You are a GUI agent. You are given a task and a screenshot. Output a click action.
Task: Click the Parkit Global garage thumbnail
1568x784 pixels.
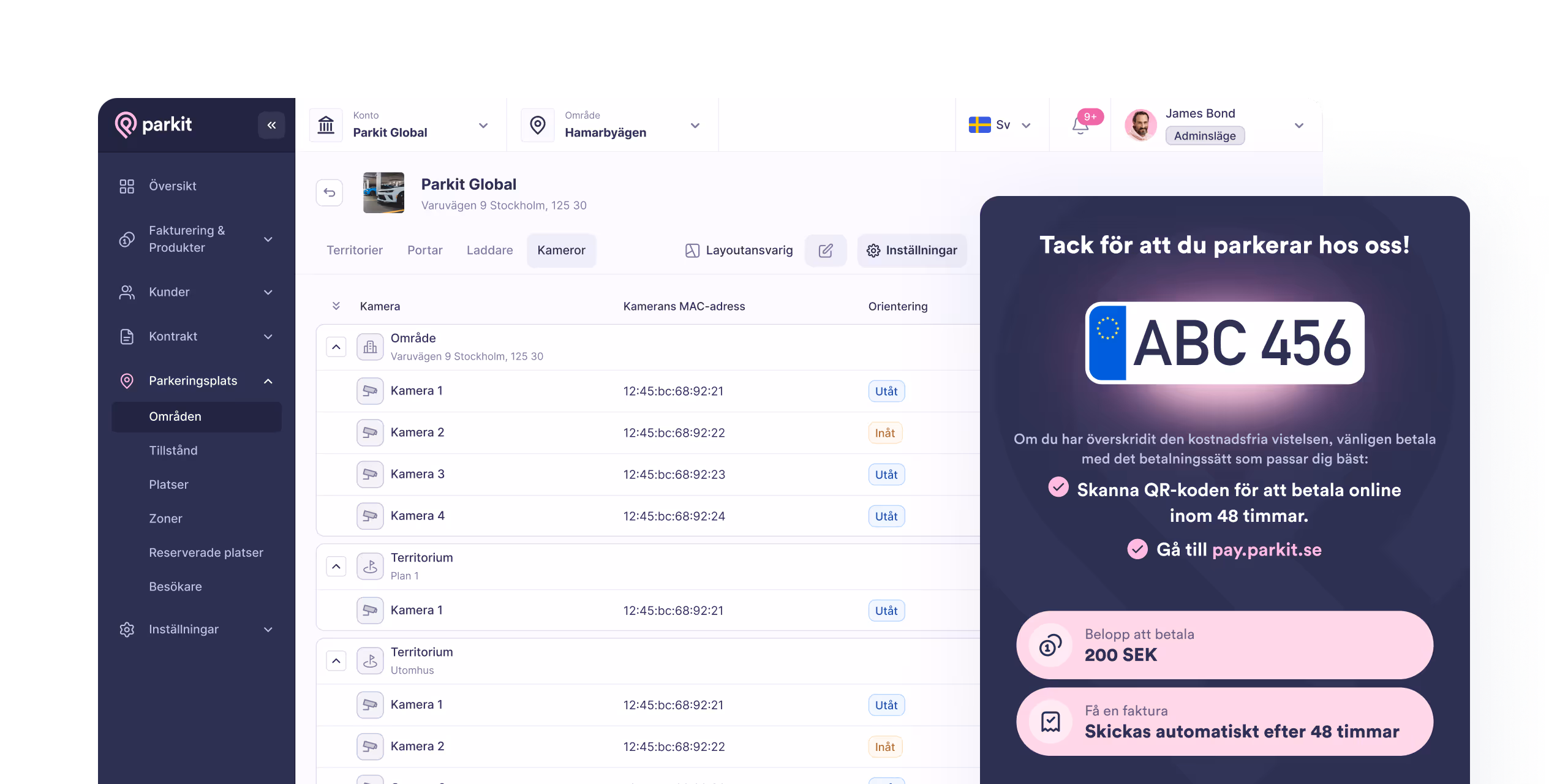[383, 192]
